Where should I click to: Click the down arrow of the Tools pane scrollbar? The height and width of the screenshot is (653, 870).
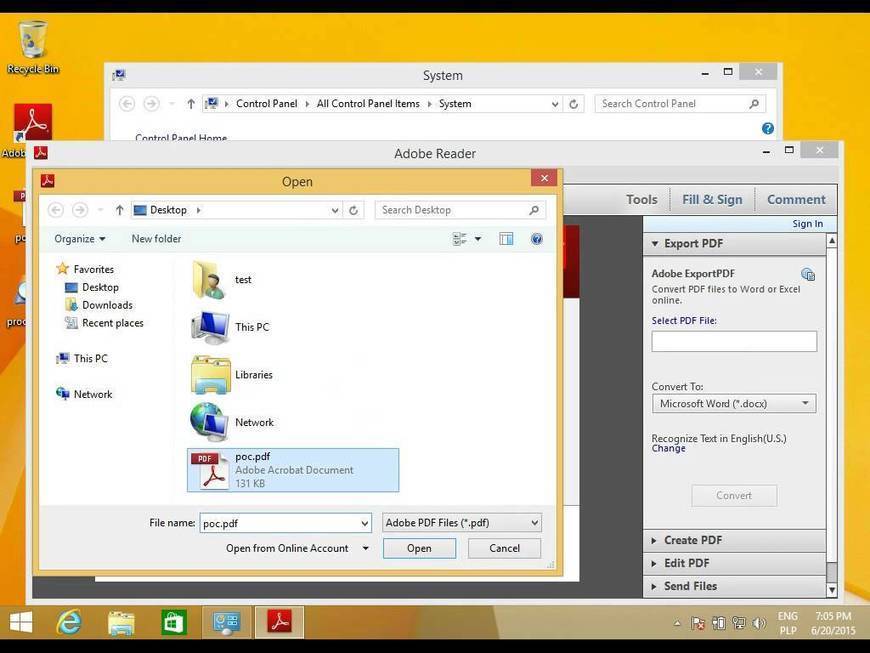pyautogui.click(x=832, y=589)
